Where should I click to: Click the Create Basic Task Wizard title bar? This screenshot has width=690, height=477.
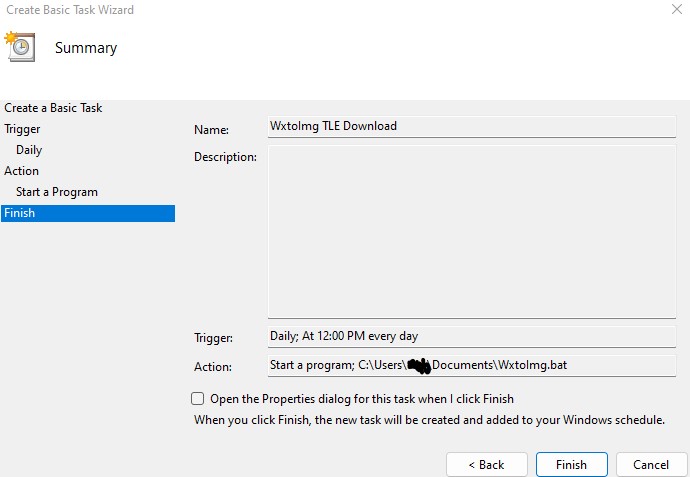[x=300, y=10]
